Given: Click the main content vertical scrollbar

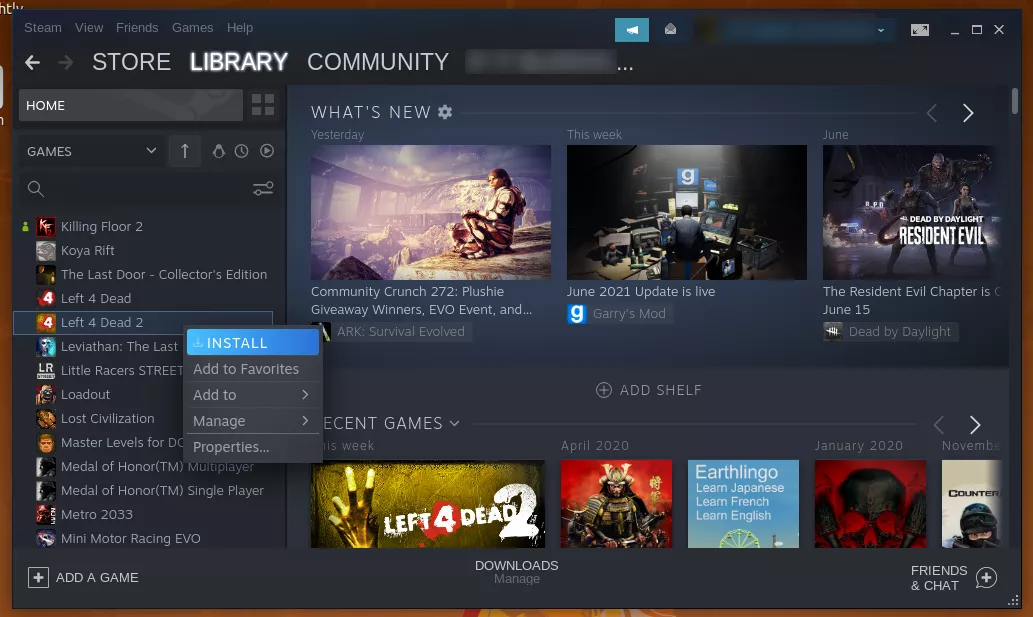Looking at the screenshot, I should (1015, 101).
